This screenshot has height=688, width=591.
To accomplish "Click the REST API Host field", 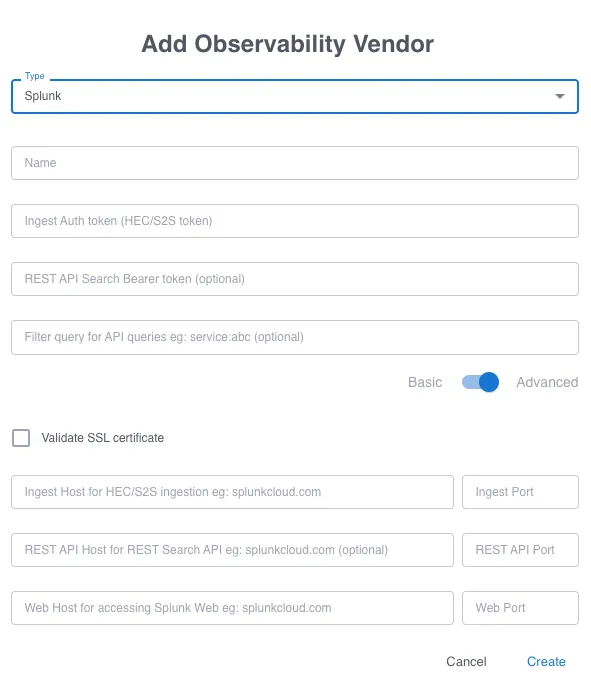I will (232, 550).
